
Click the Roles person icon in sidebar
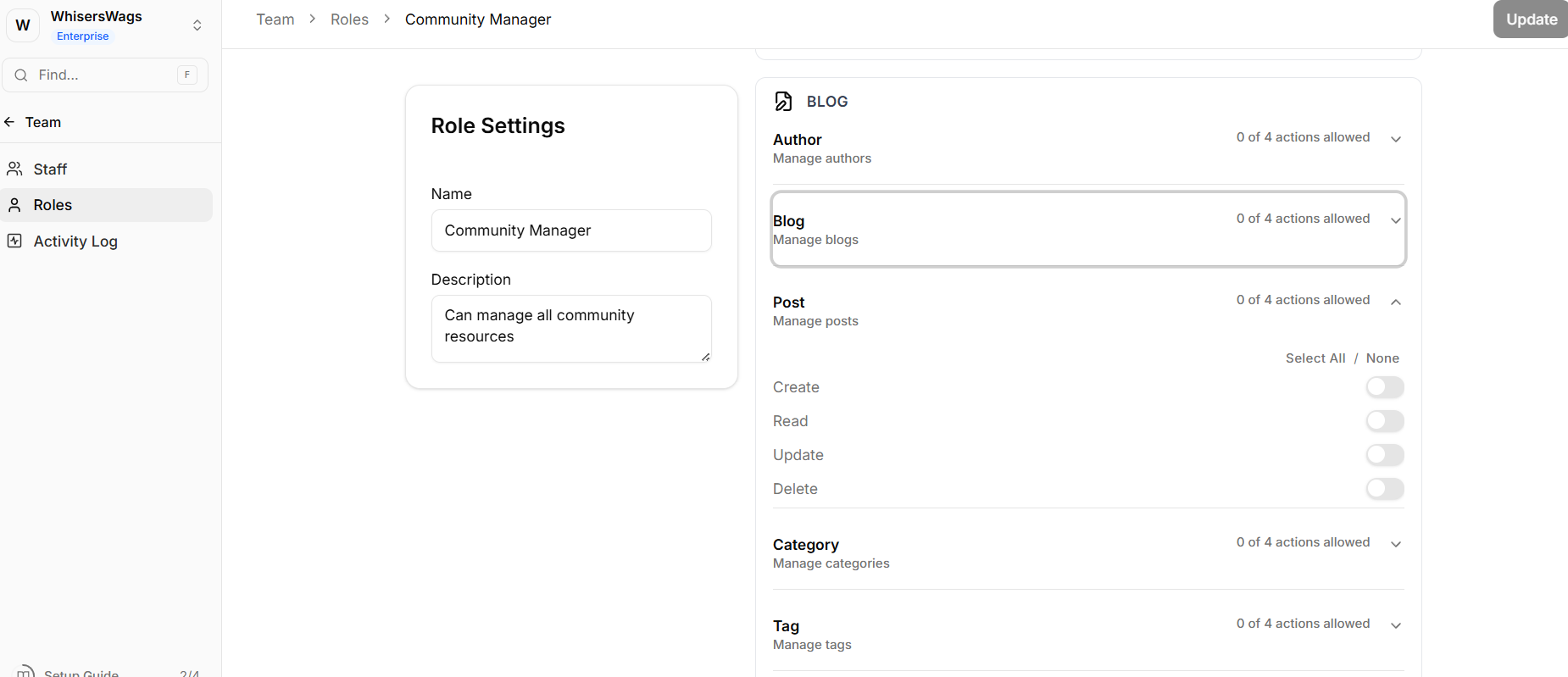click(x=14, y=205)
